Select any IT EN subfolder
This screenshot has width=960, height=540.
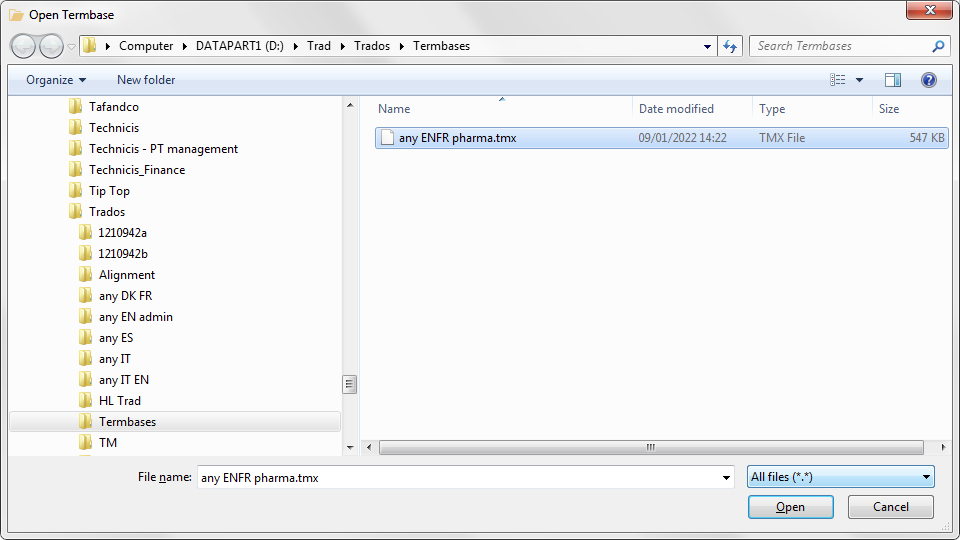tap(124, 380)
